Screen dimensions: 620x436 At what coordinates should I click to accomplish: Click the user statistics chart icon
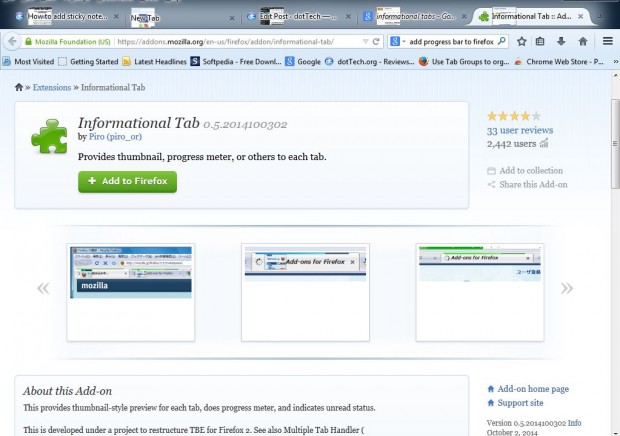pos(544,143)
